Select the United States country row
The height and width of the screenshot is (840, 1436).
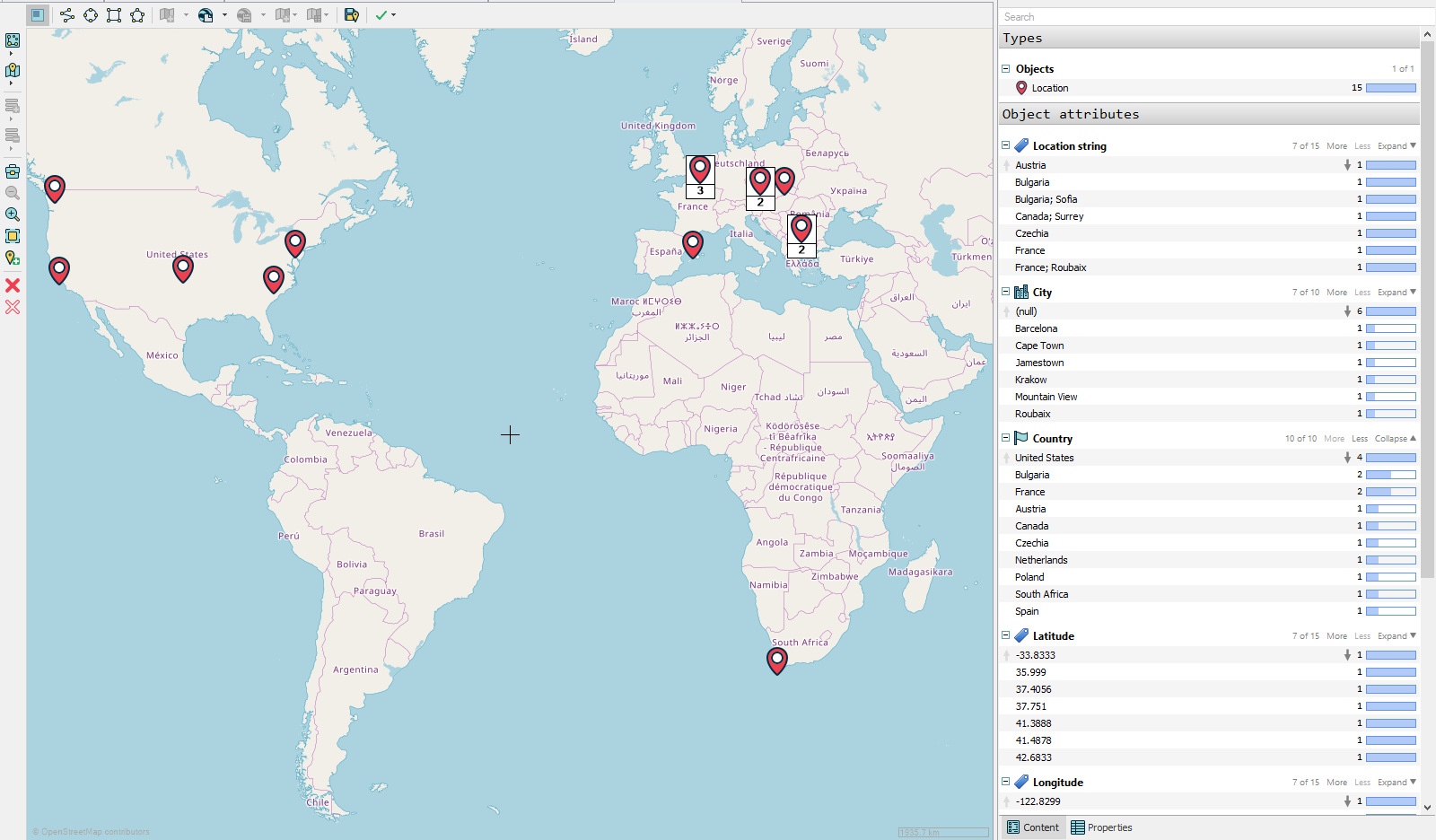pos(1209,458)
